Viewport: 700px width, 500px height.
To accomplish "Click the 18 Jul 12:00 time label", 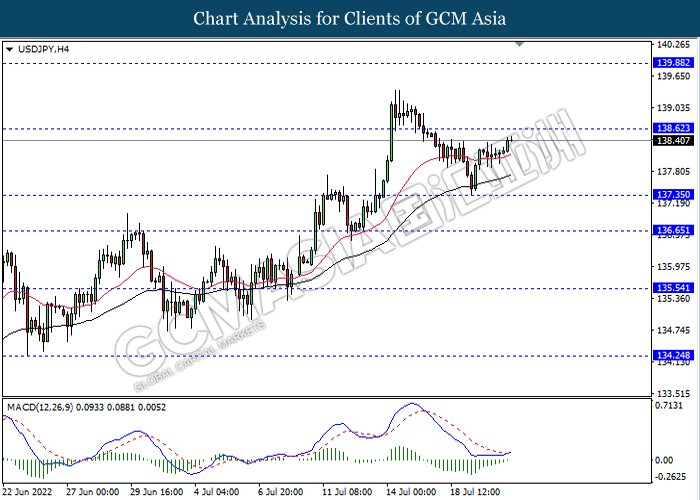I will tap(475, 492).
